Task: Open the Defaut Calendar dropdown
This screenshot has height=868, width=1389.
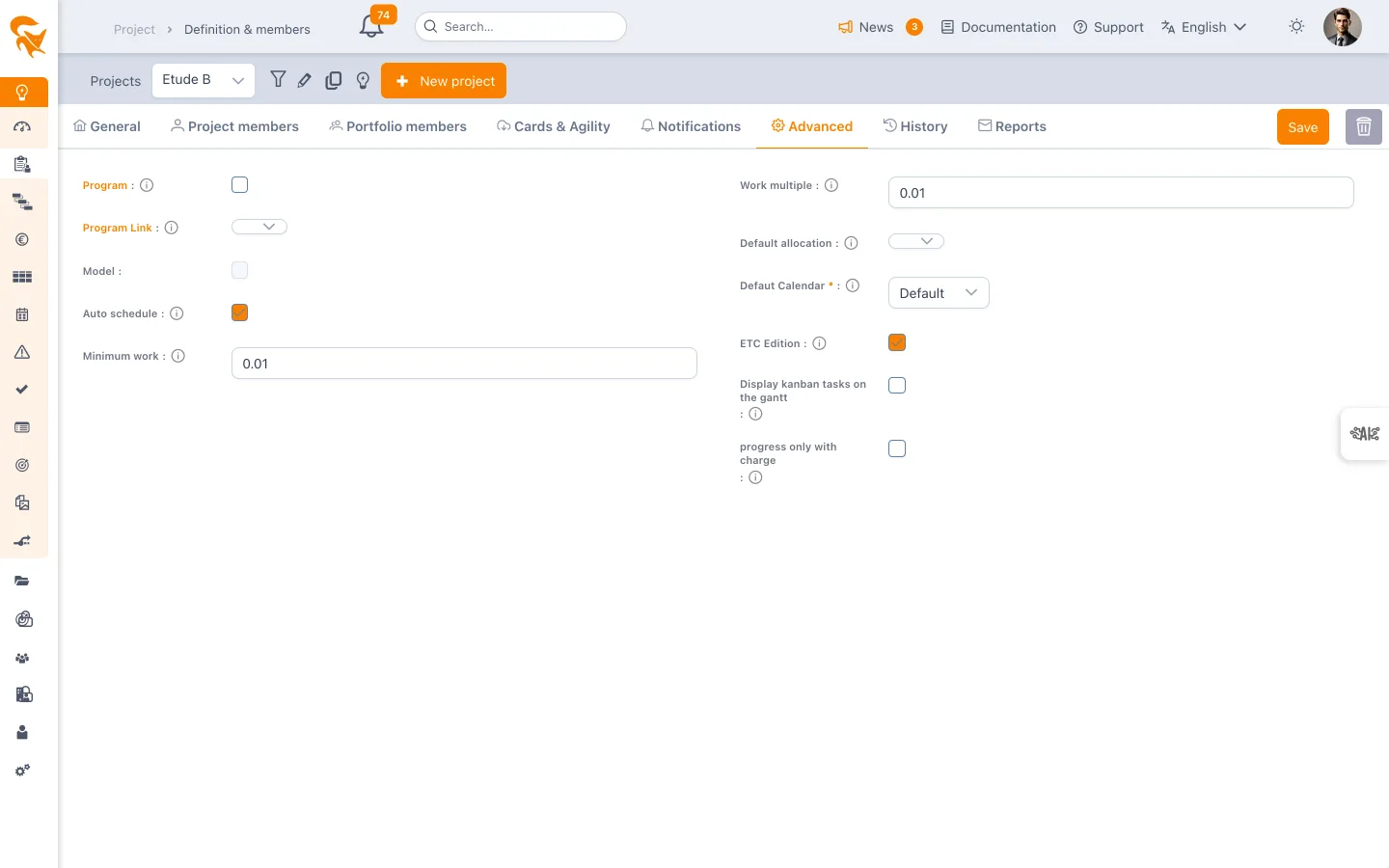Action: click(x=939, y=293)
